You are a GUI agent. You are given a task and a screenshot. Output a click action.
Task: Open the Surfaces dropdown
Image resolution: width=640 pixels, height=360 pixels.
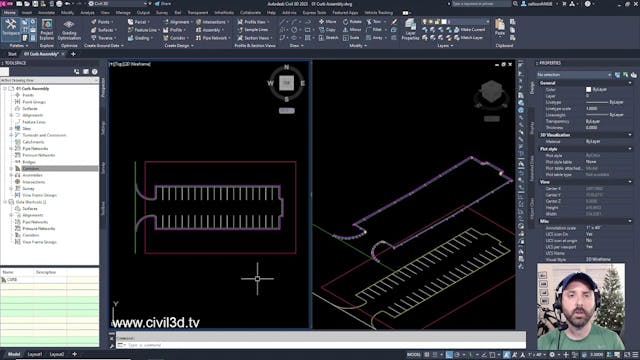(104, 30)
